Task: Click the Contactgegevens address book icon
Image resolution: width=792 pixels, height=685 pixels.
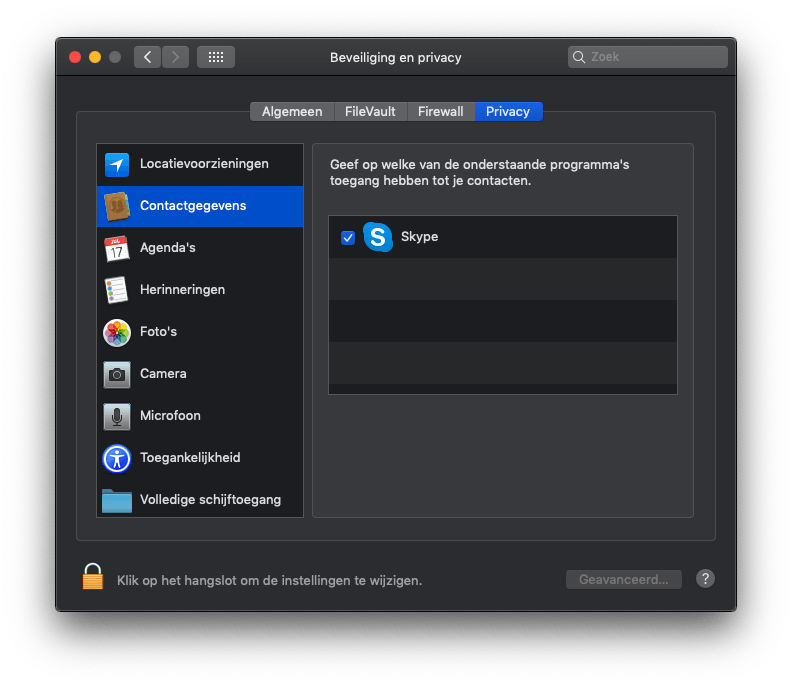Action: point(117,206)
